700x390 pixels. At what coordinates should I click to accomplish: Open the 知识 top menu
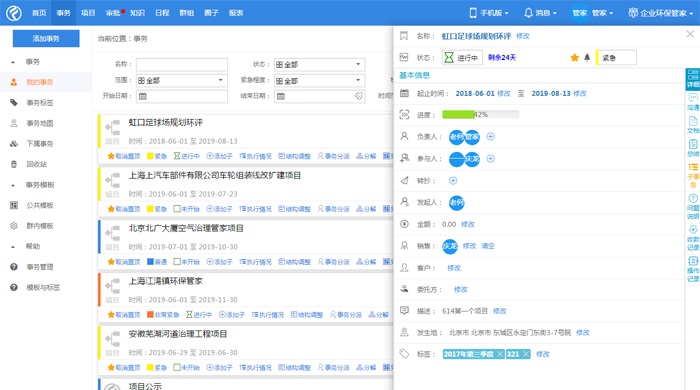tap(138, 13)
